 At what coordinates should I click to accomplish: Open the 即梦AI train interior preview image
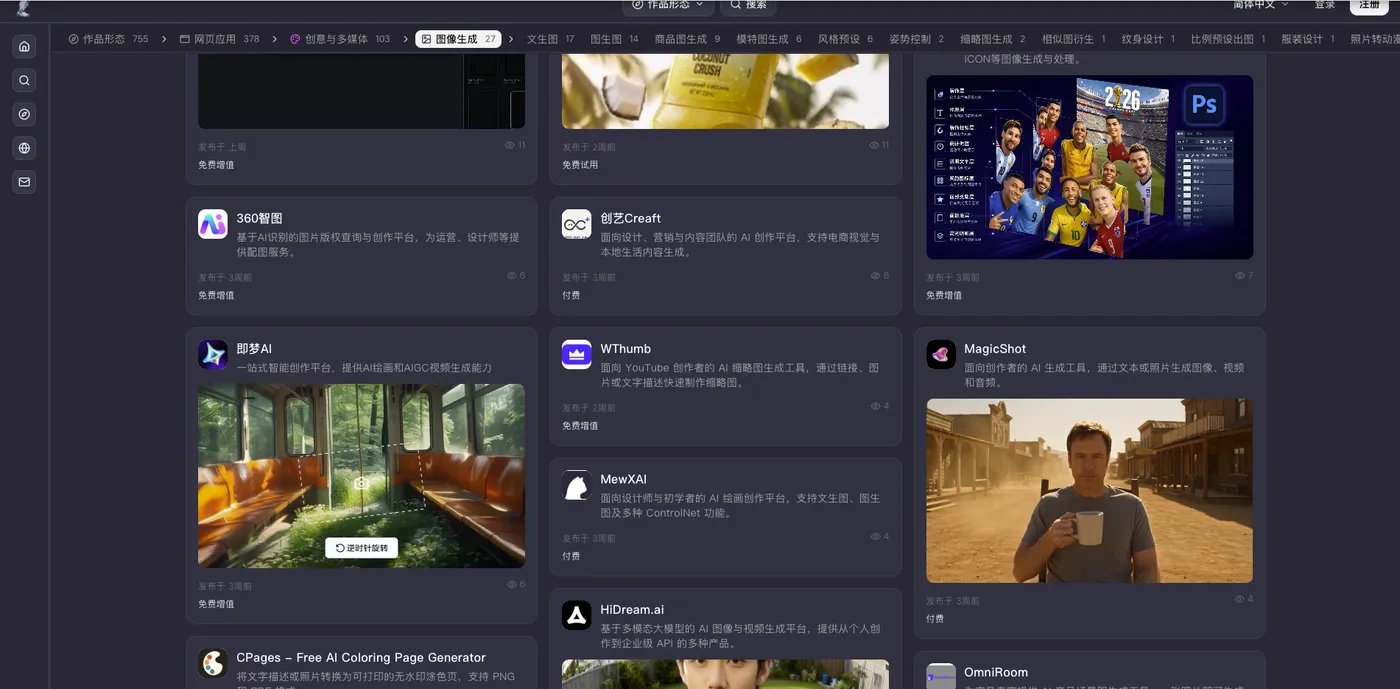click(361, 476)
